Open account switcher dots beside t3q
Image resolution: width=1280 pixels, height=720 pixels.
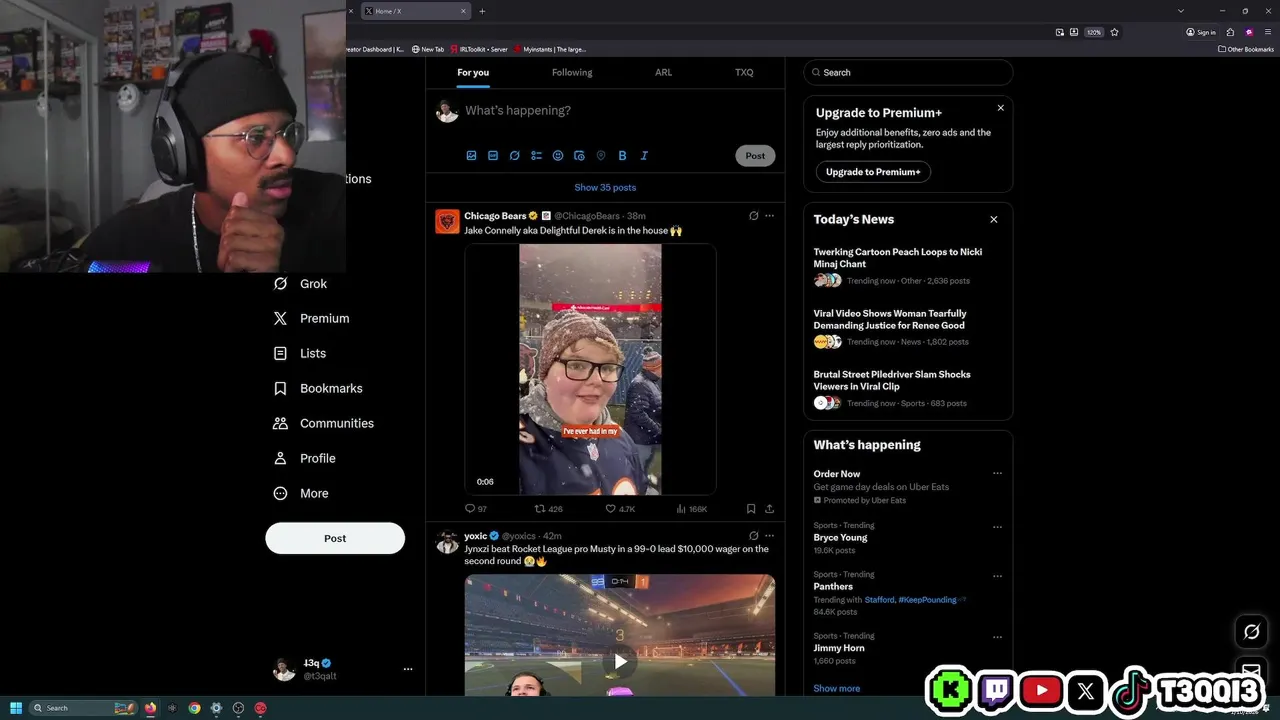[x=407, y=669]
